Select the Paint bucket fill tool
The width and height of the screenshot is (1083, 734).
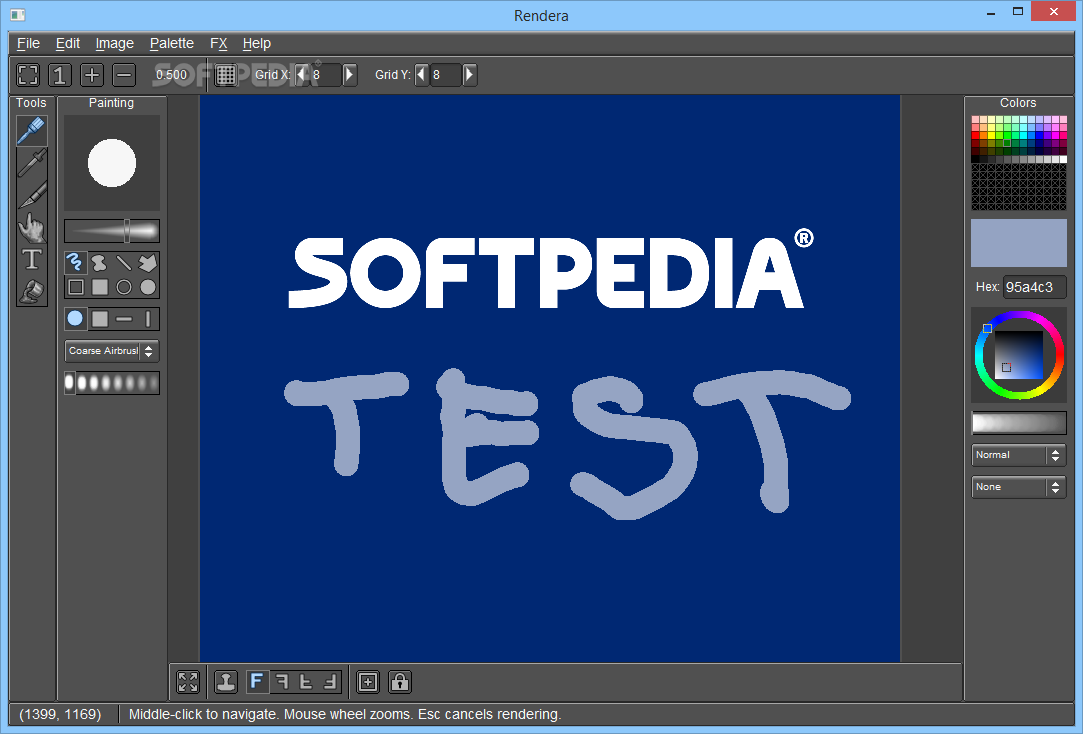32,291
